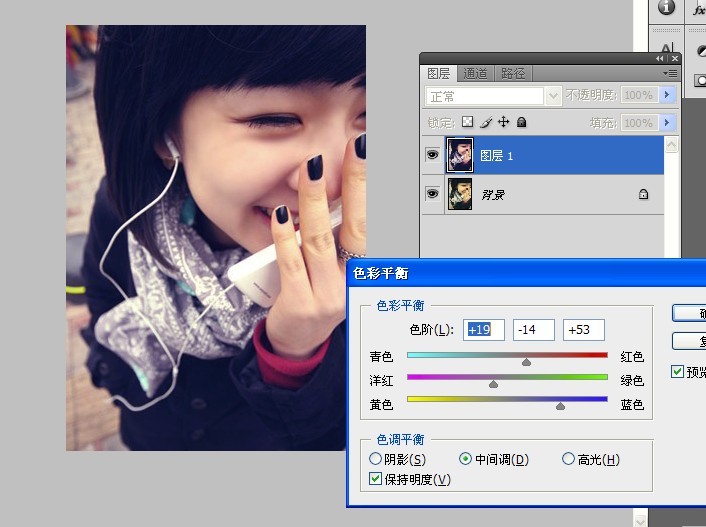706x527 pixels.
Task: Open the layers panel flyout menu
Action: click(x=669, y=74)
